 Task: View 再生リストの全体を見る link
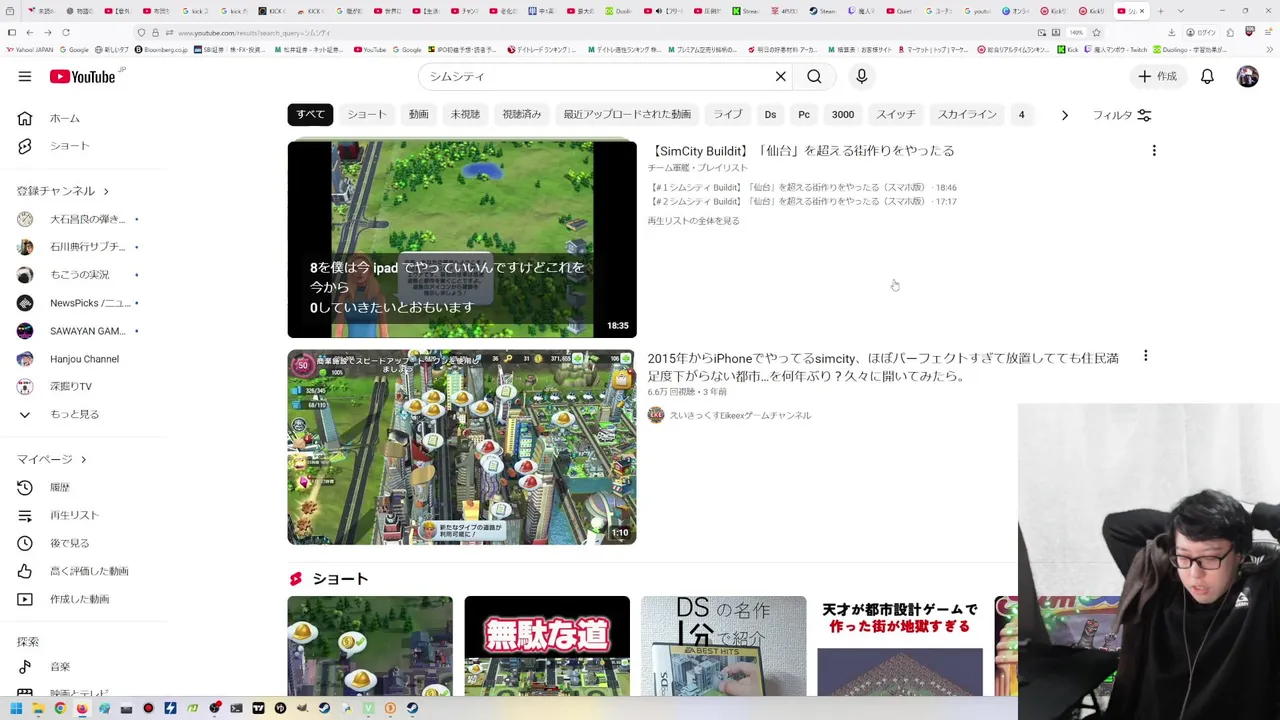[x=693, y=221]
